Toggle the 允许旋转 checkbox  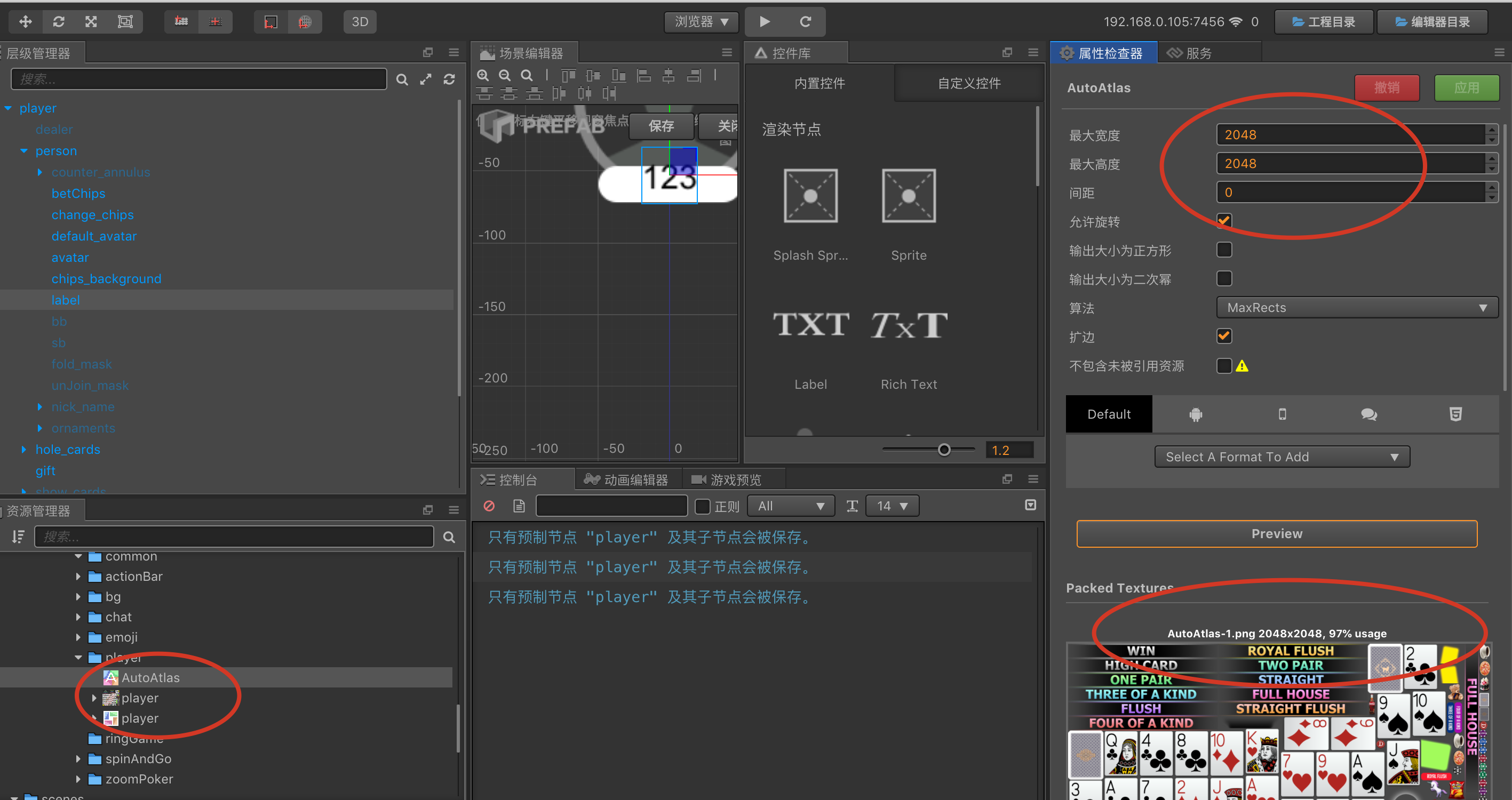click(x=1224, y=221)
